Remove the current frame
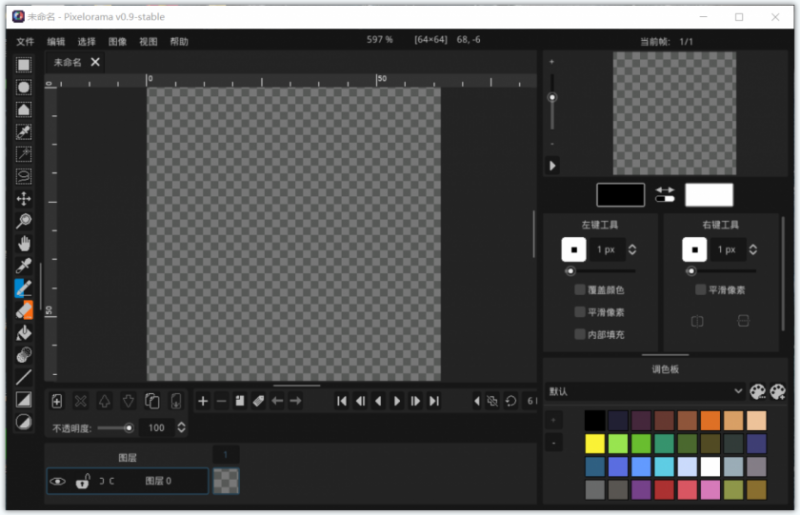The image size is (800, 515). click(221, 401)
